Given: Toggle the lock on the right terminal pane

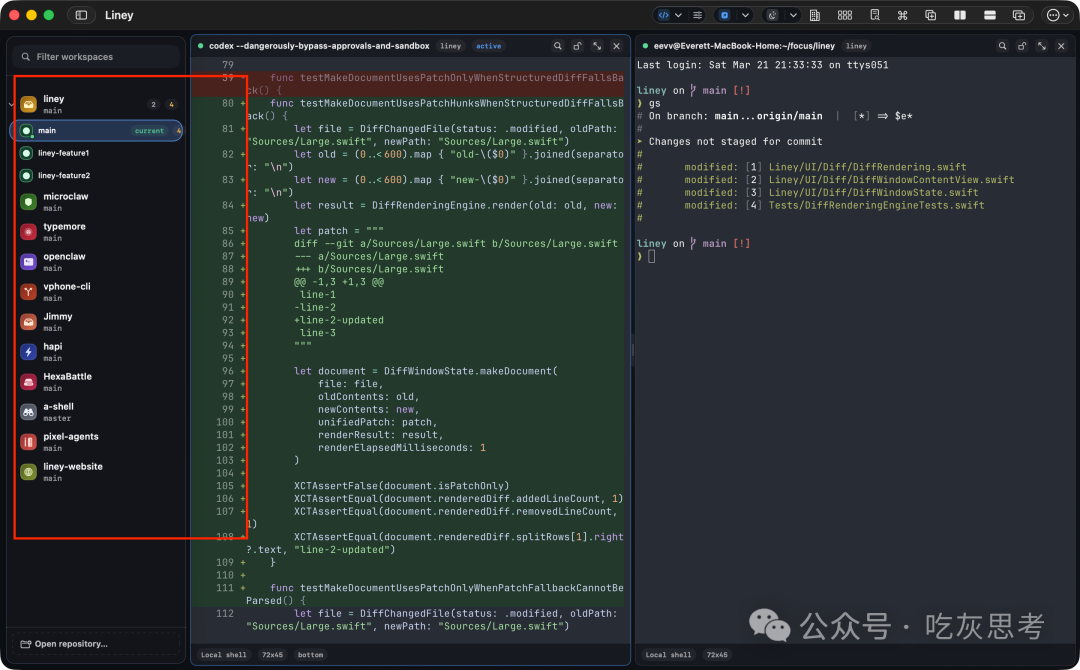Looking at the screenshot, I should click(1021, 46).
